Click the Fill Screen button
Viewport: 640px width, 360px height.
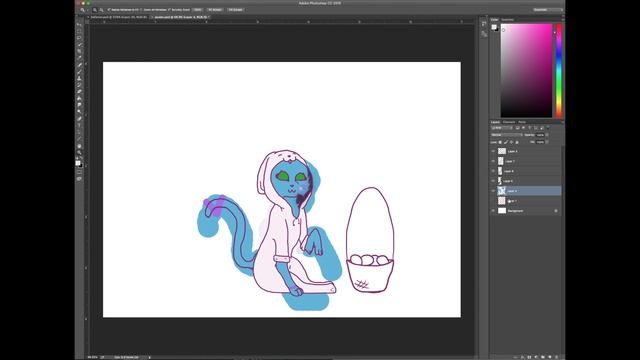point(236,9)
